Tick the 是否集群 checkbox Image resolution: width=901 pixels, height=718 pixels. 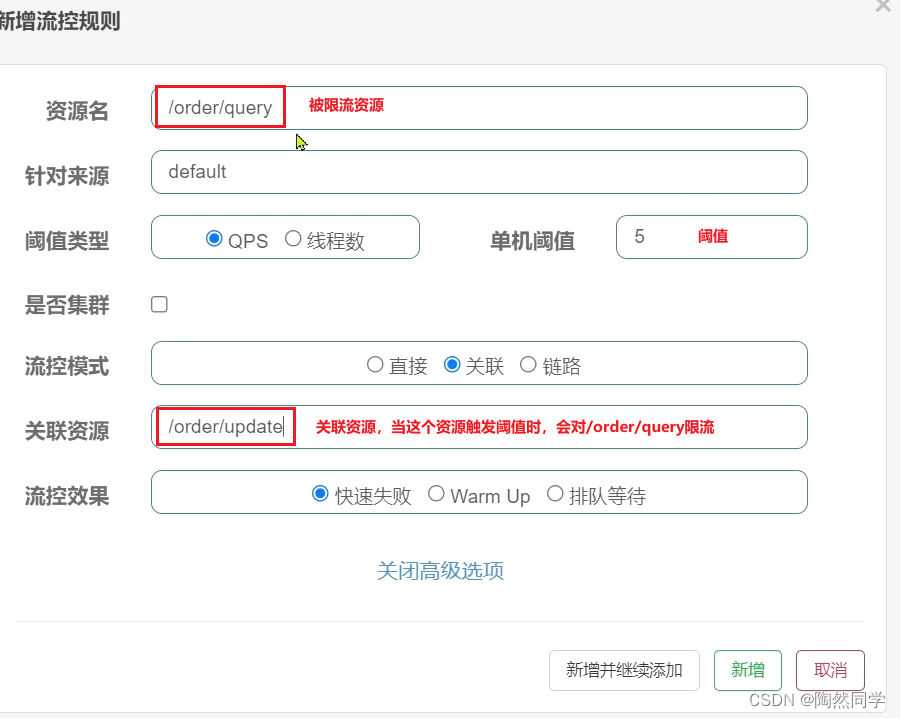tap(159, 304)
